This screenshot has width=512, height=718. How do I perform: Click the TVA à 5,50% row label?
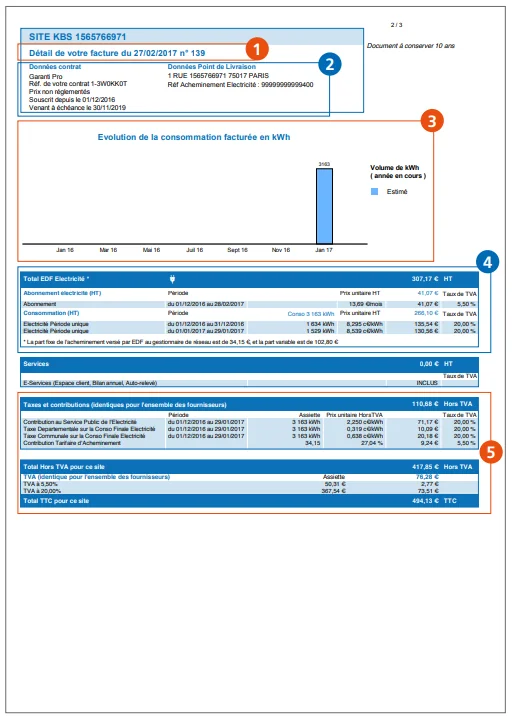coord(40,484)
